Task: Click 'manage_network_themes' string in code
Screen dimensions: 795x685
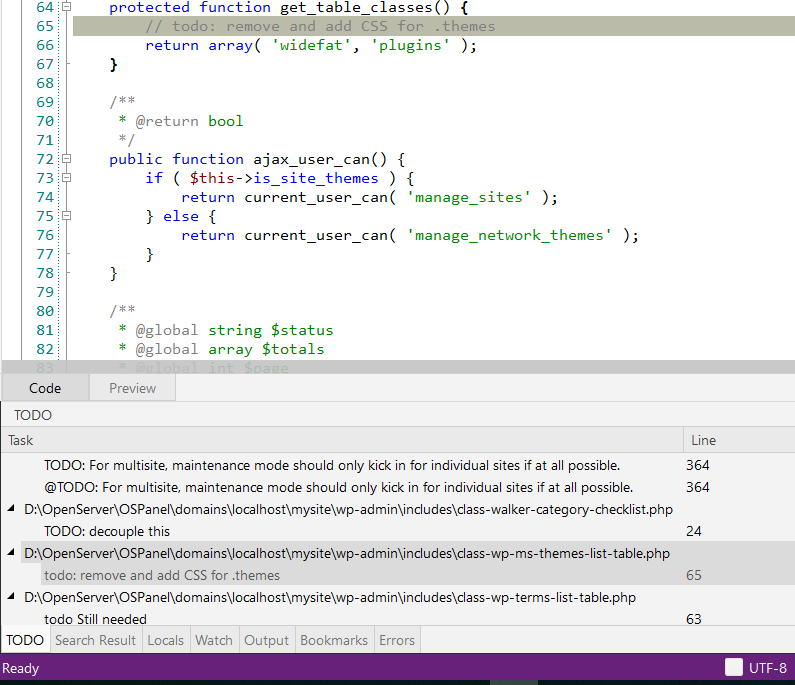Action: coord(509,235)
